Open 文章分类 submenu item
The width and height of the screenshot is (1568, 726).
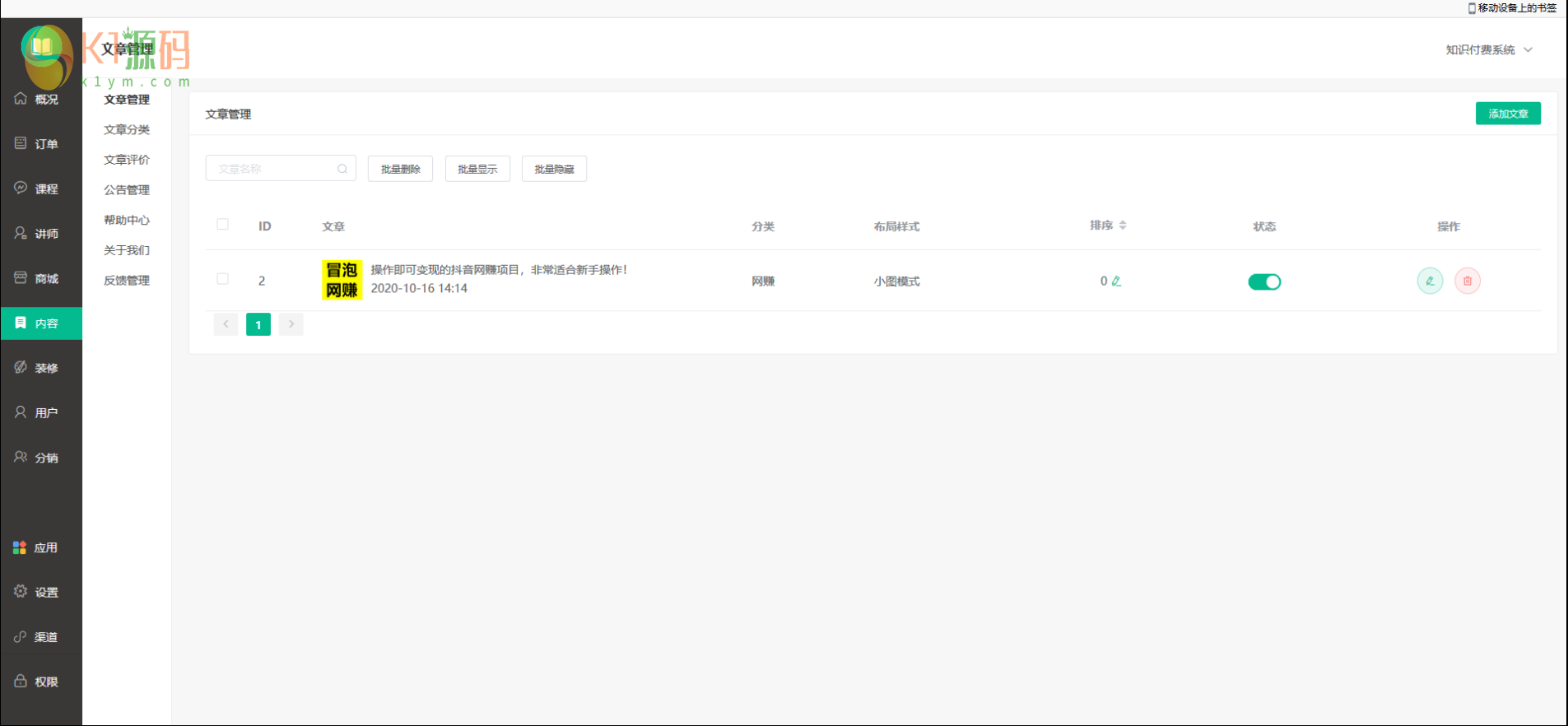(127, 129)
